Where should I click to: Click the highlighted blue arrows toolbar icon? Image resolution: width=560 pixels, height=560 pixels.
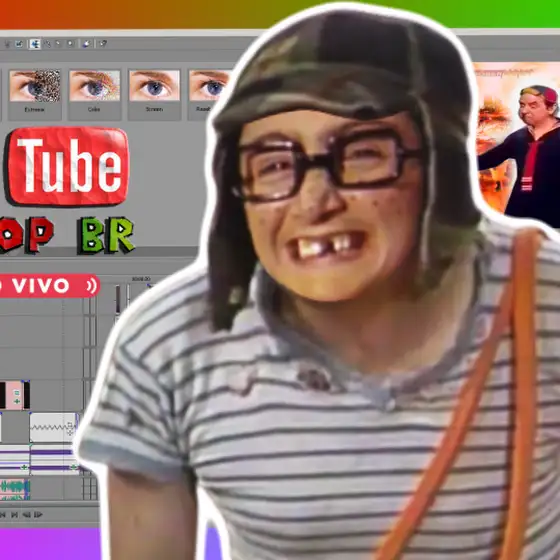pos(35,44)
